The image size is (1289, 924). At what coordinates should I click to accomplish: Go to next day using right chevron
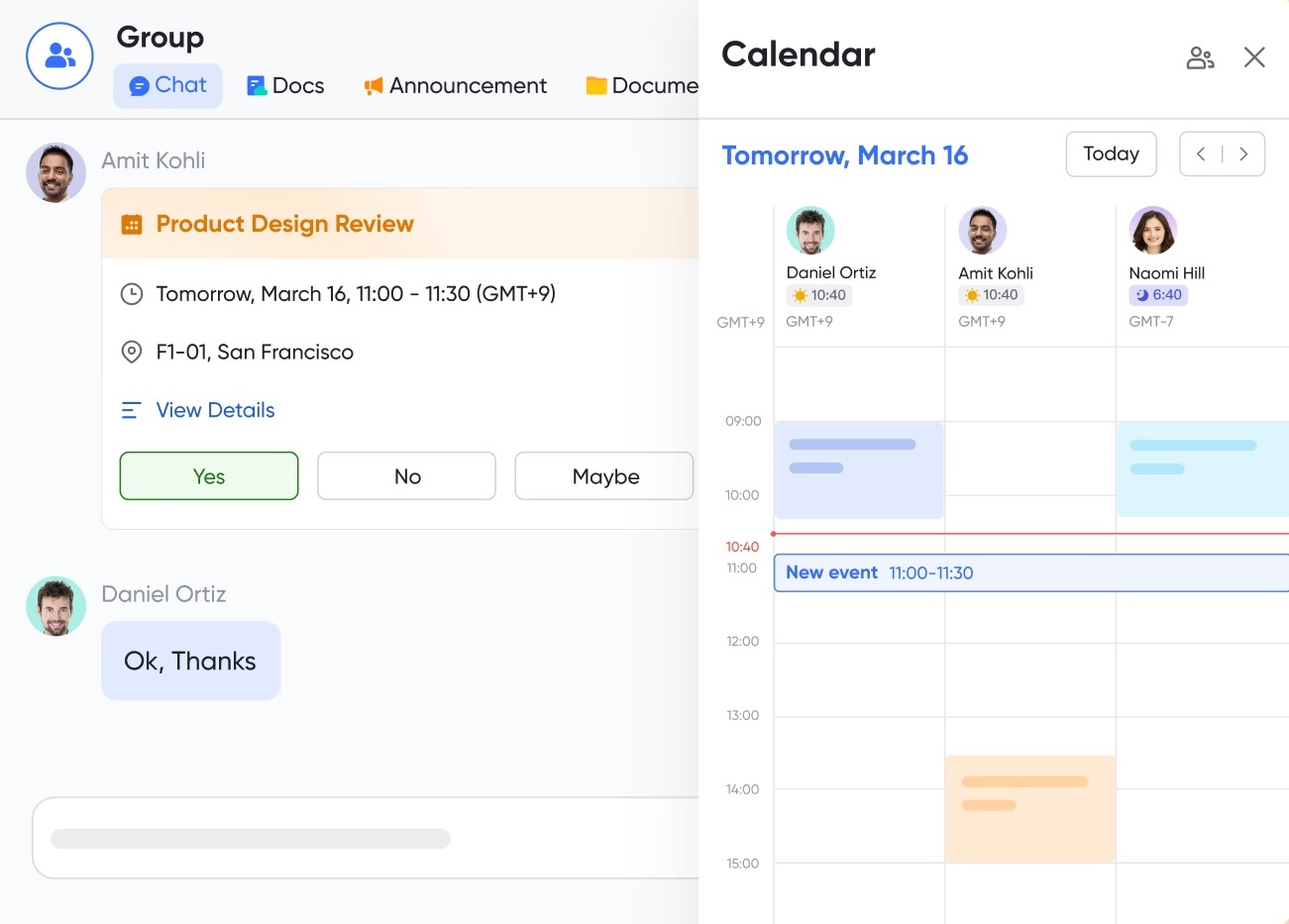(1243, 154)
